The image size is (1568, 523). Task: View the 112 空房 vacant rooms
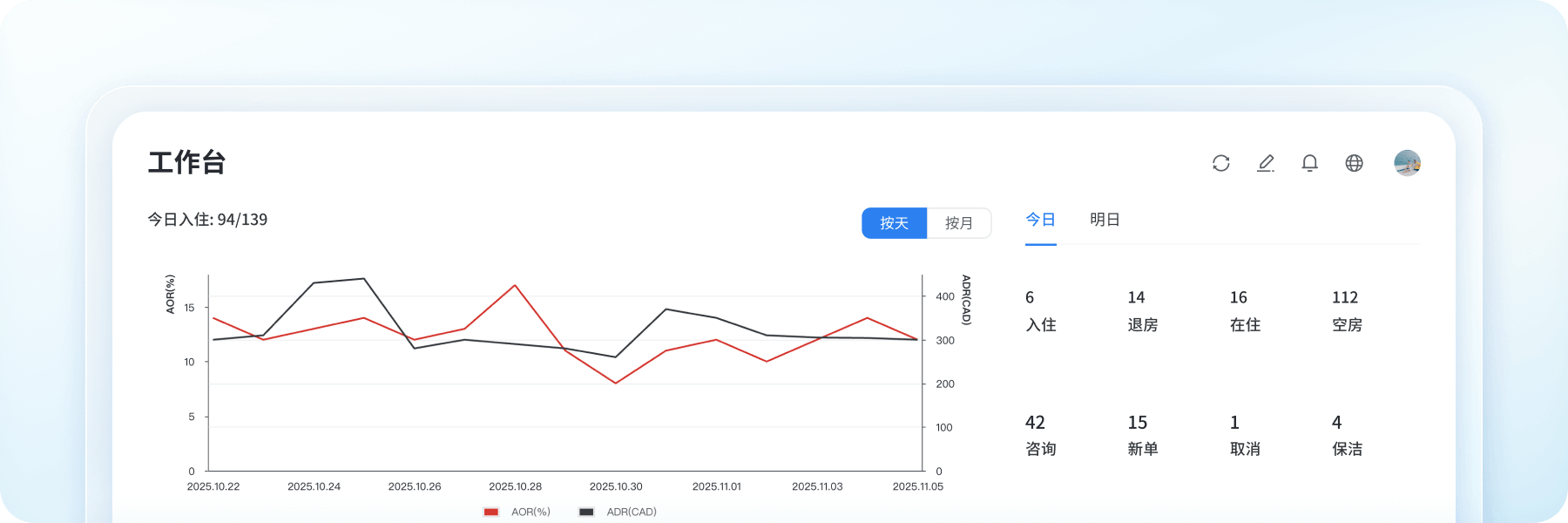1347,311
